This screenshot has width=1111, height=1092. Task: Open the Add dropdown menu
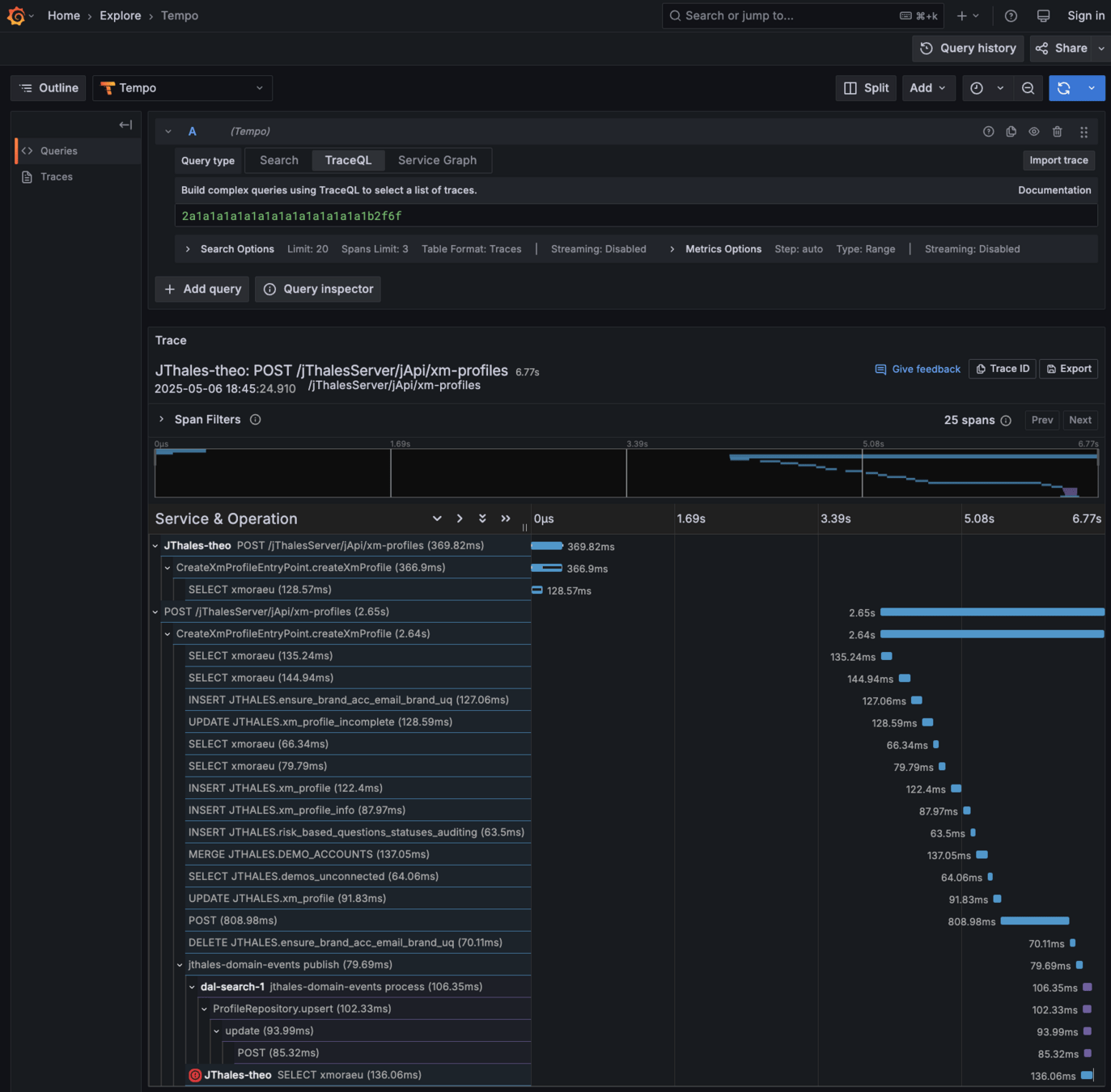click(927, 88)
